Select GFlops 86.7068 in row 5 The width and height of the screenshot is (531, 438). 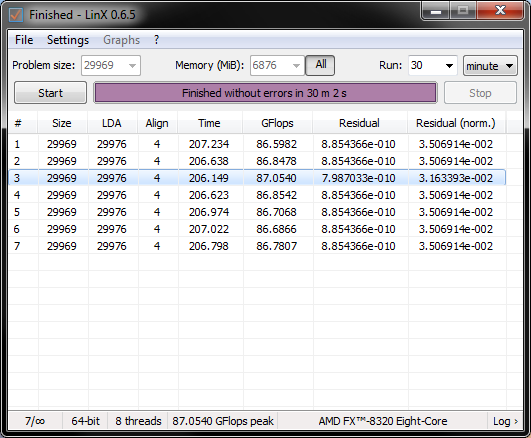[x=277, y=212]
